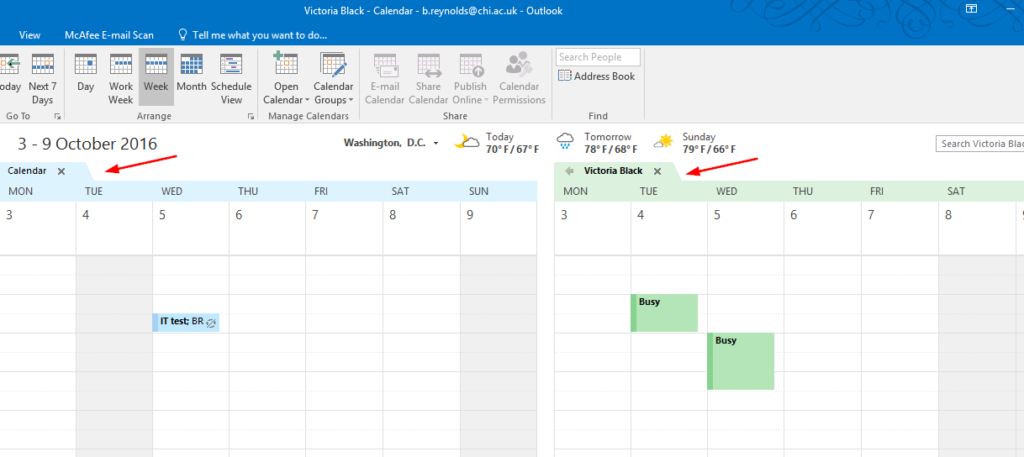Expand Go To group dialog launcher

pyautogui.click(x=57, y=116)
